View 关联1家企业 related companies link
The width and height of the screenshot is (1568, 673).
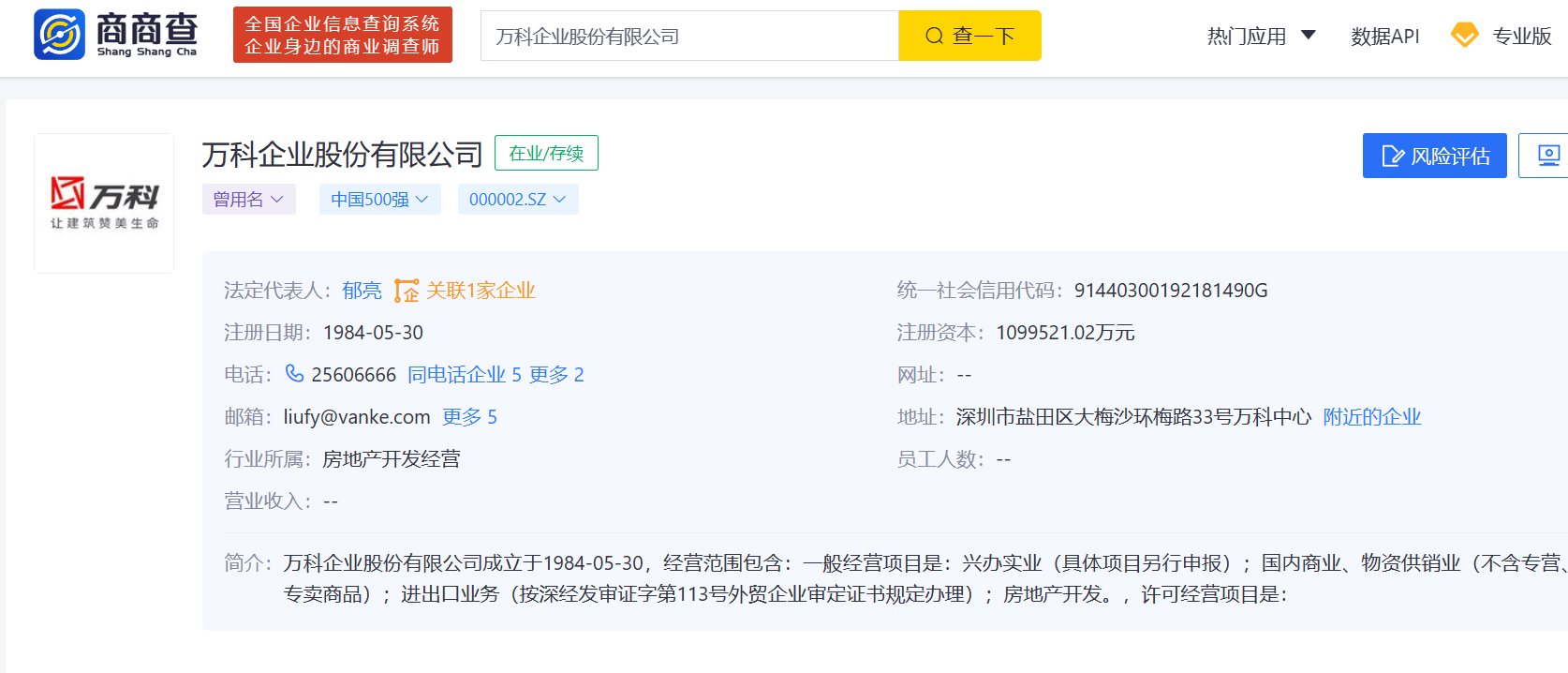coord(481,291)
